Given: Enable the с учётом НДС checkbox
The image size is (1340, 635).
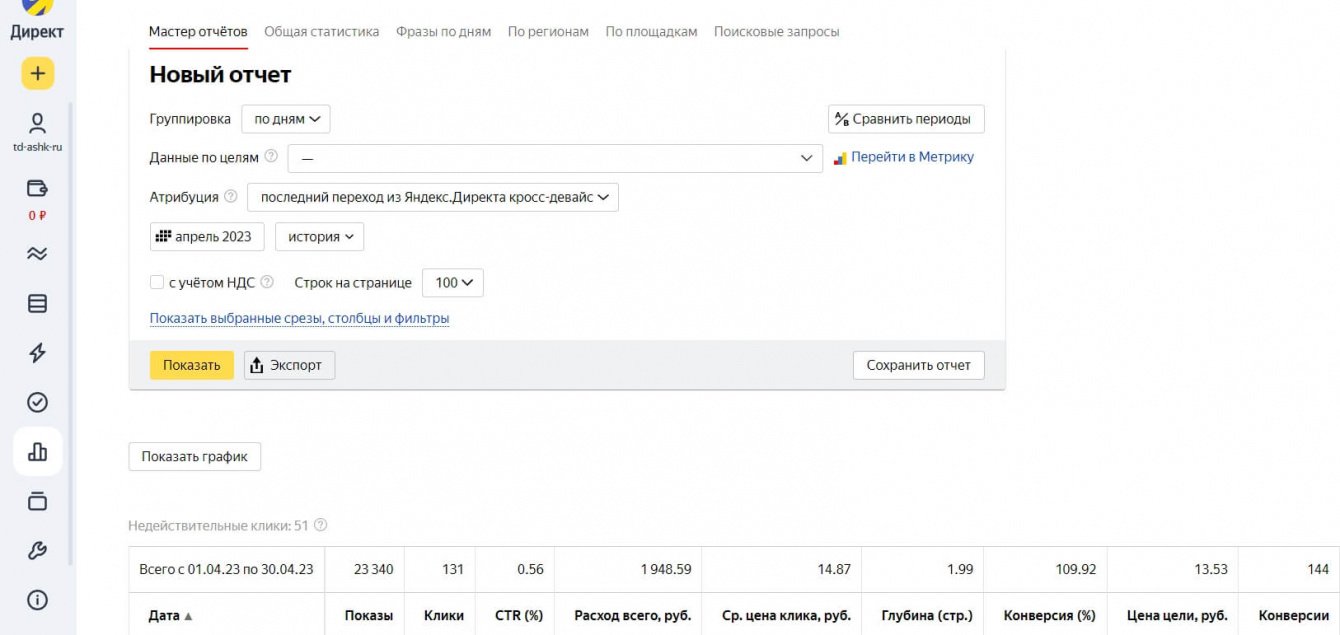Looking at the screenshot, I should pyautogui.click(x=157, y=283).
